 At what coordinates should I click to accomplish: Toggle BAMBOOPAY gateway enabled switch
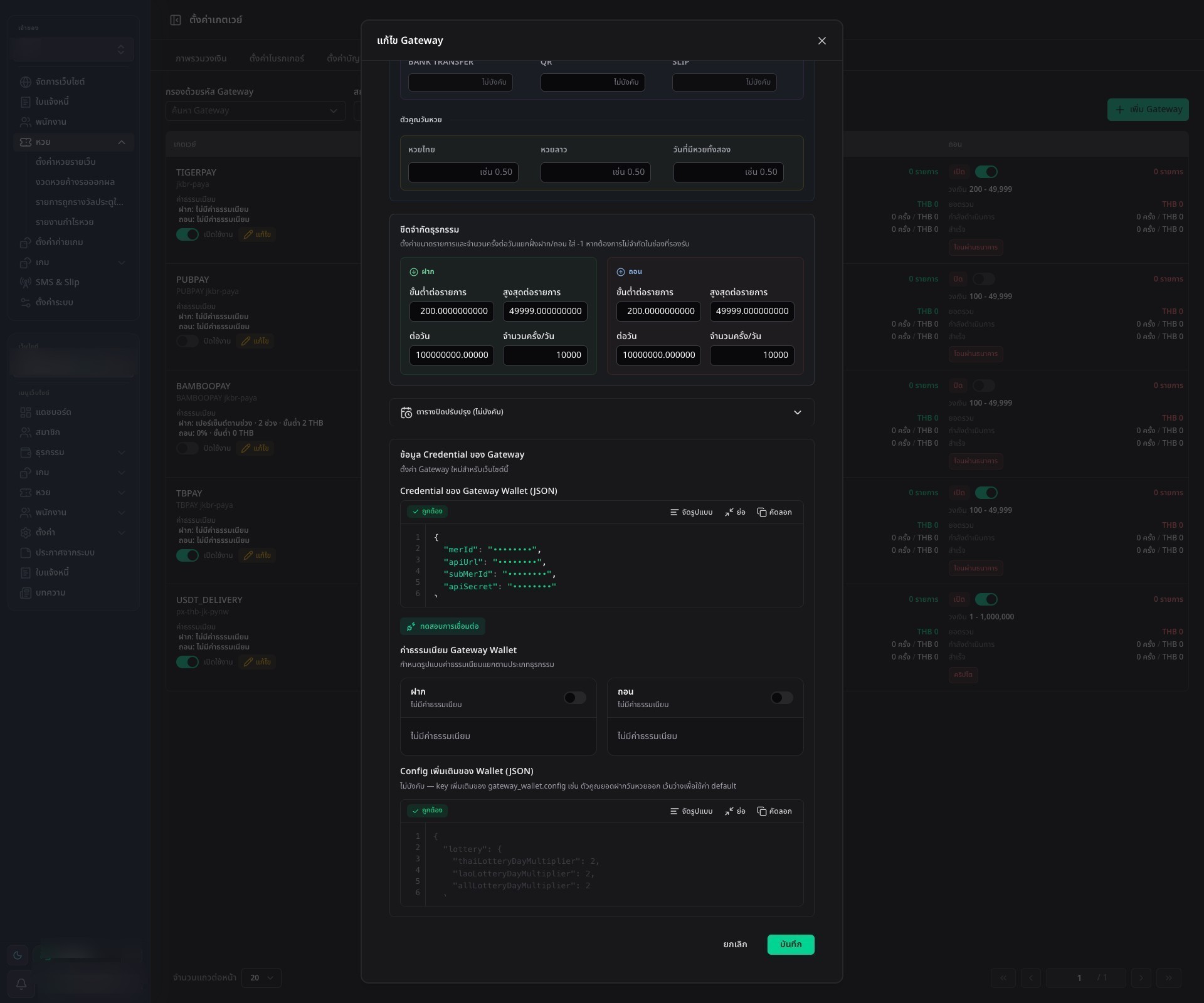coord(187,448)
